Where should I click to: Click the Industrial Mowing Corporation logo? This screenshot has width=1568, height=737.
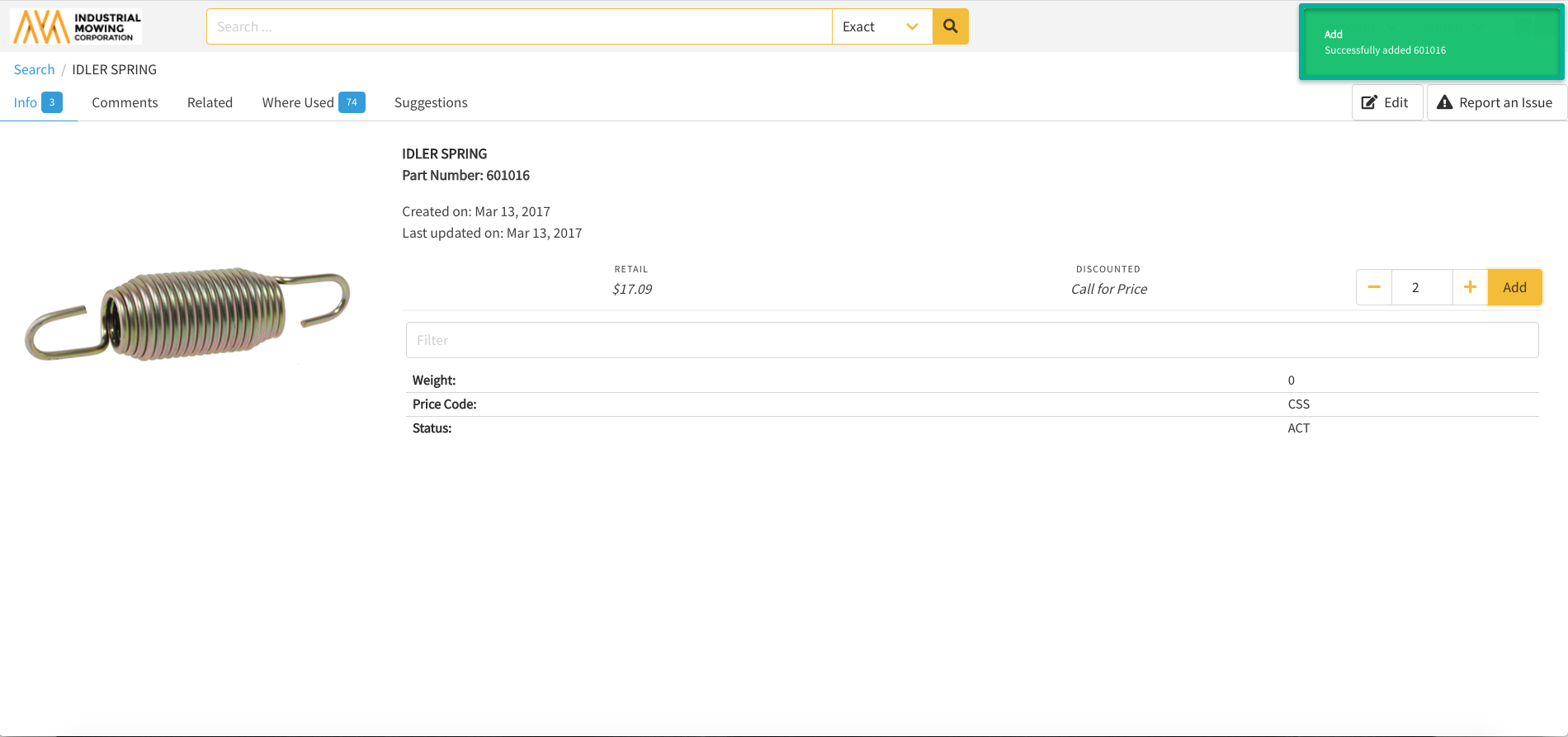(76, 26)
